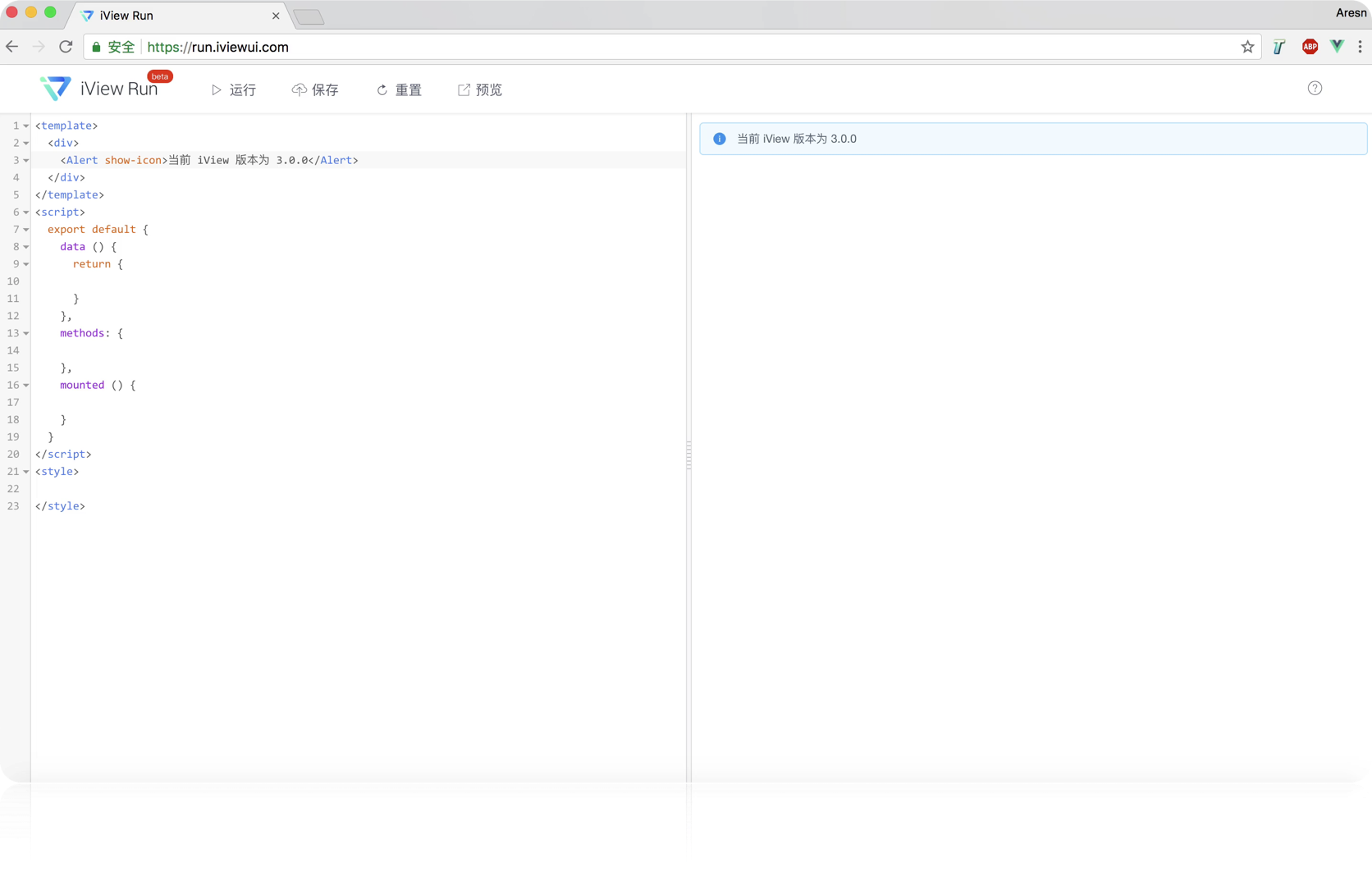
Task: Select the iView Run browser tab
Action: (179, 16)
